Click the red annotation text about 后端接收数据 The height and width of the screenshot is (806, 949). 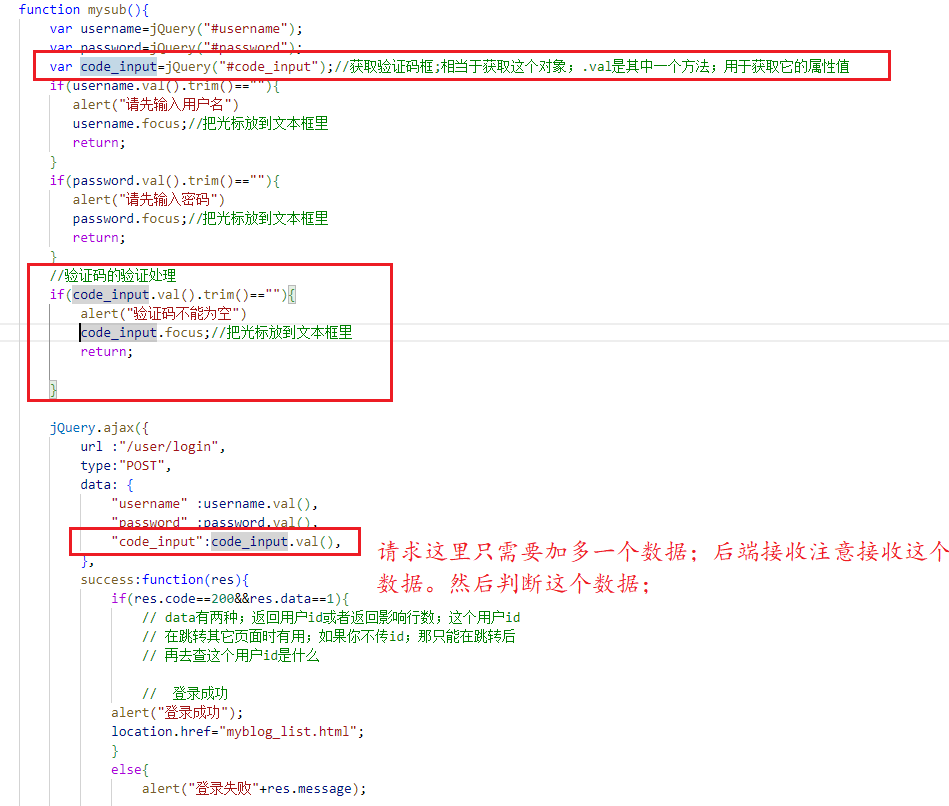(x=640, y=565)
